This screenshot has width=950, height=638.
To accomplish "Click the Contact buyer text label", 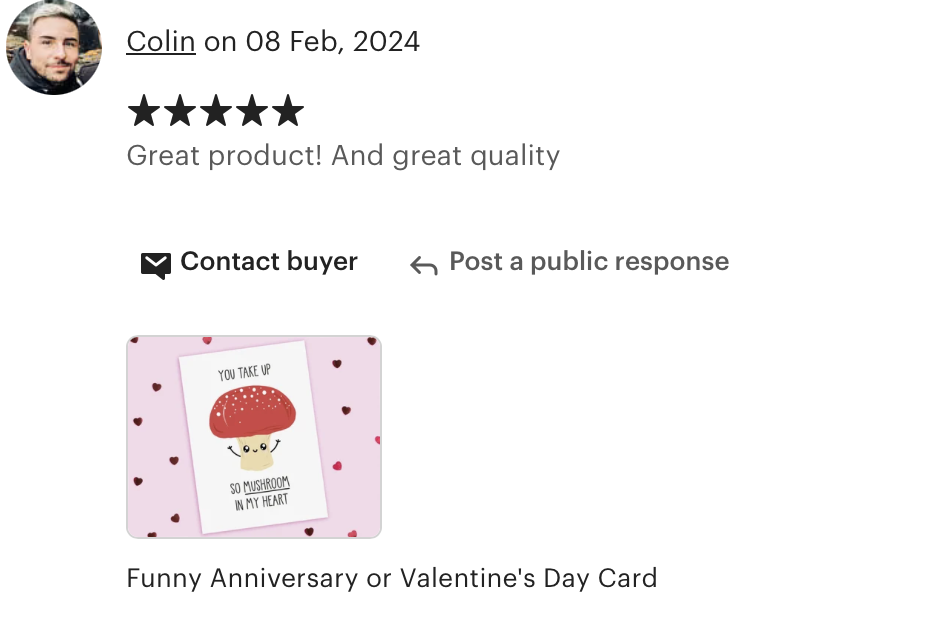I will pos(269,262).
